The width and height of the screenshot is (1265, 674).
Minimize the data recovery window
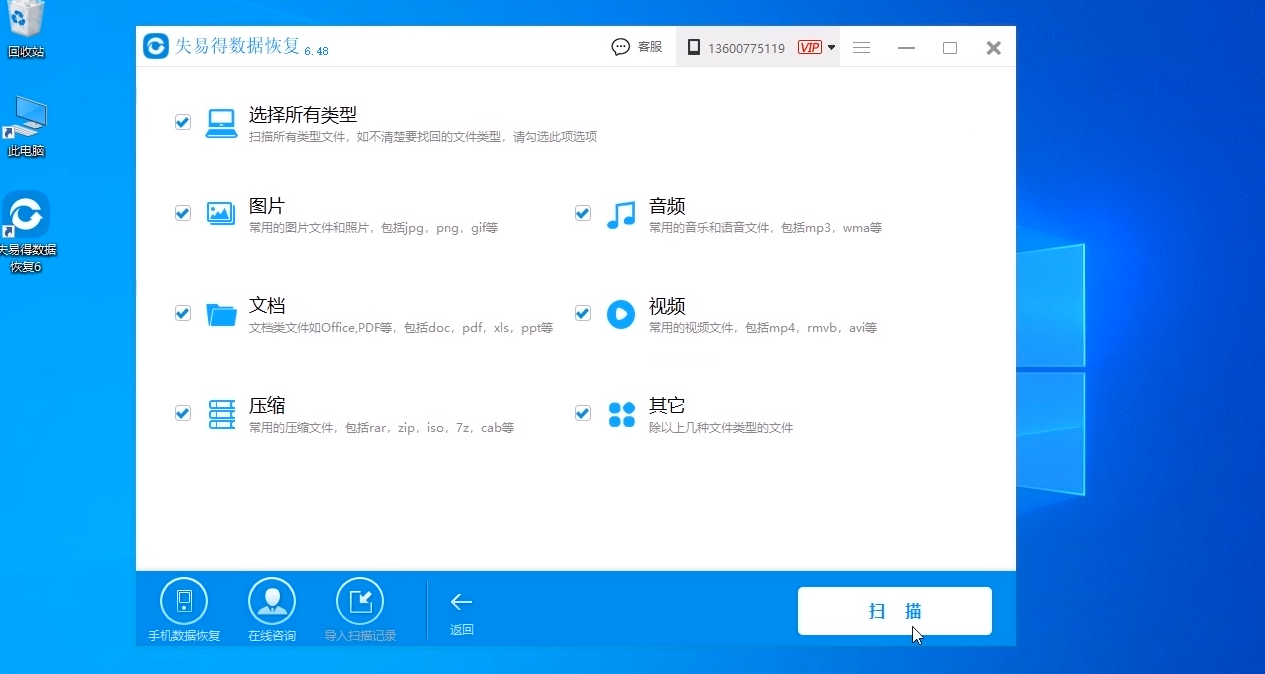pos(907,47)
